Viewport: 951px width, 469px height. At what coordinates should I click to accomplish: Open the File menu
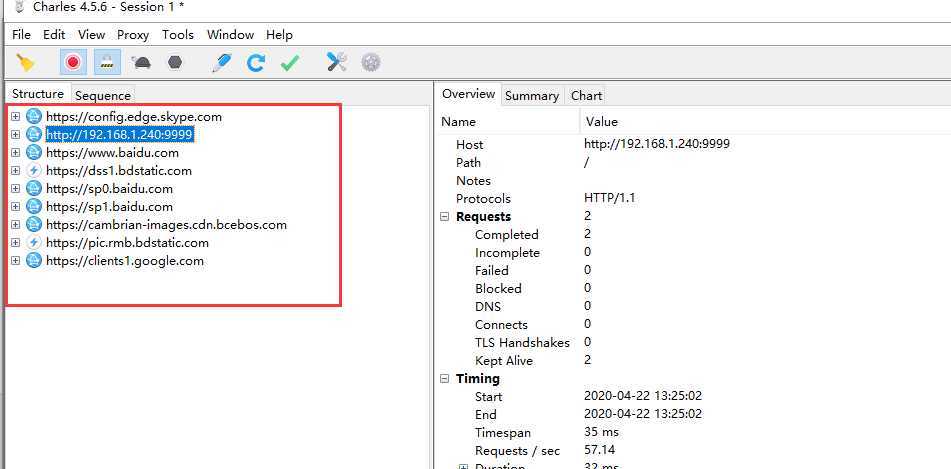tap(21, 35)
